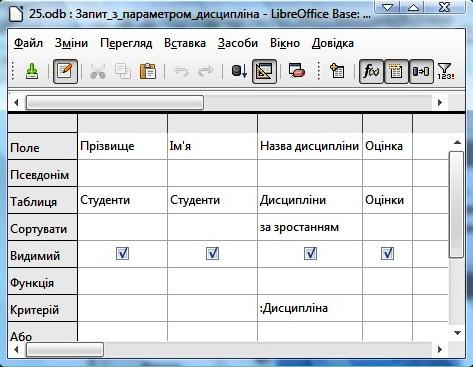Viewport: 473px width, 367px height.
Task: Select Студенти table cell under Прізвище
Action: click(x=122, y=200)
